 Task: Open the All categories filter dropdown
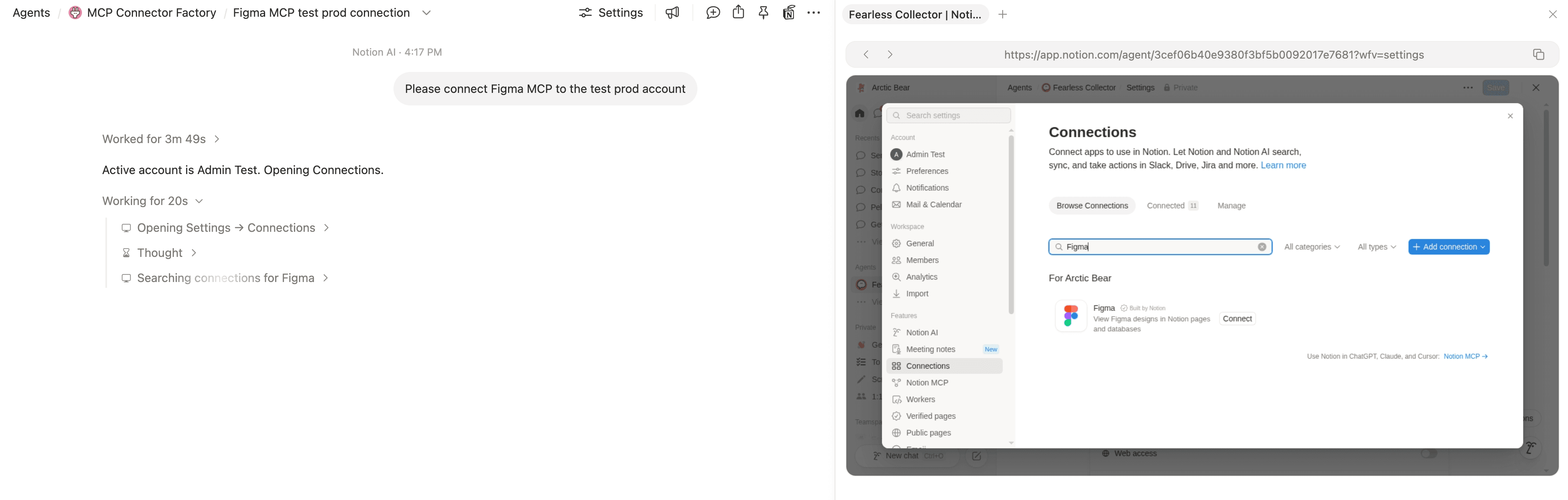pyautogui.click(x=1312, y=247)
